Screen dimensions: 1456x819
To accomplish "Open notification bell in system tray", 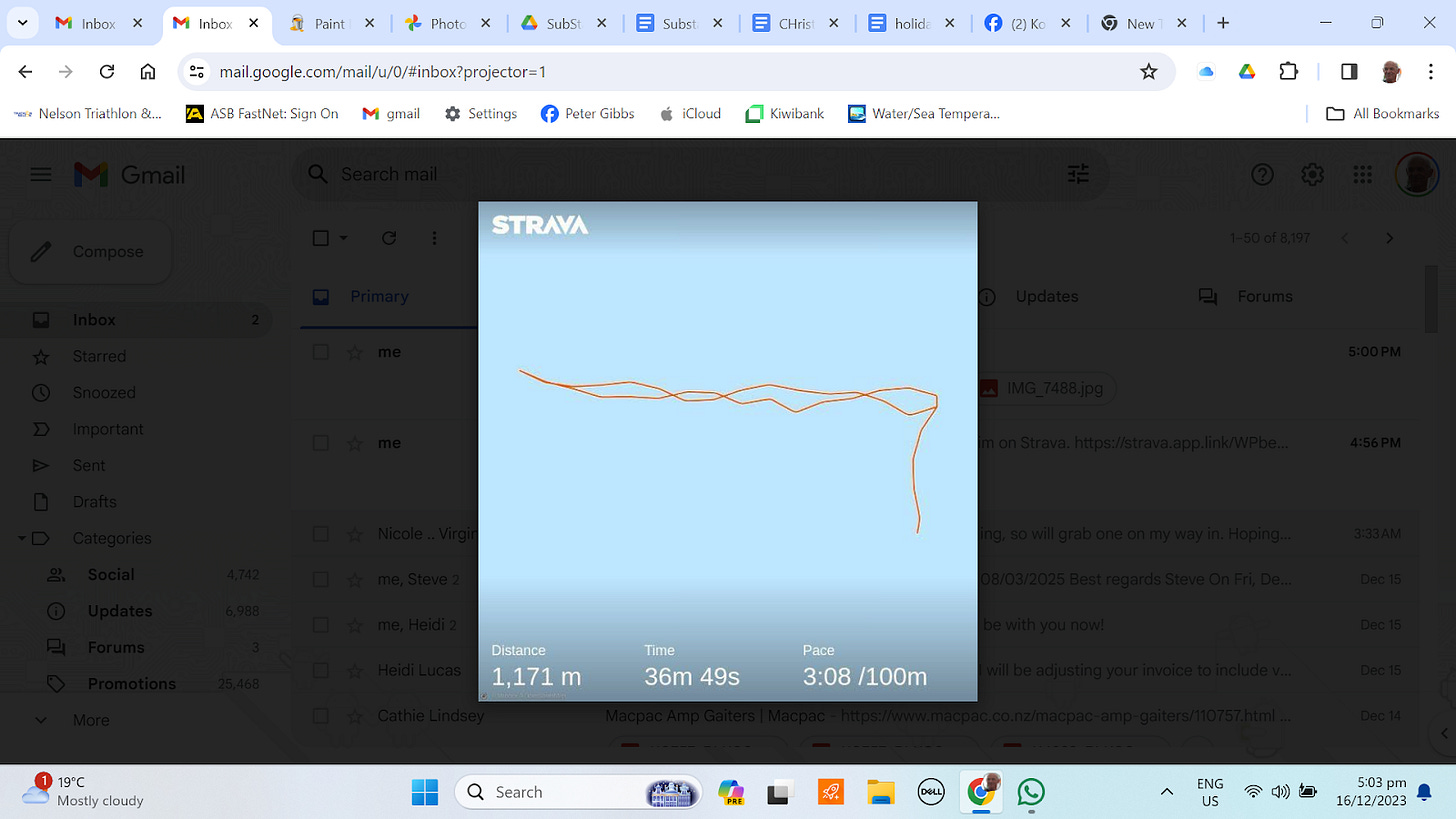I will (x=1425, y=792).
